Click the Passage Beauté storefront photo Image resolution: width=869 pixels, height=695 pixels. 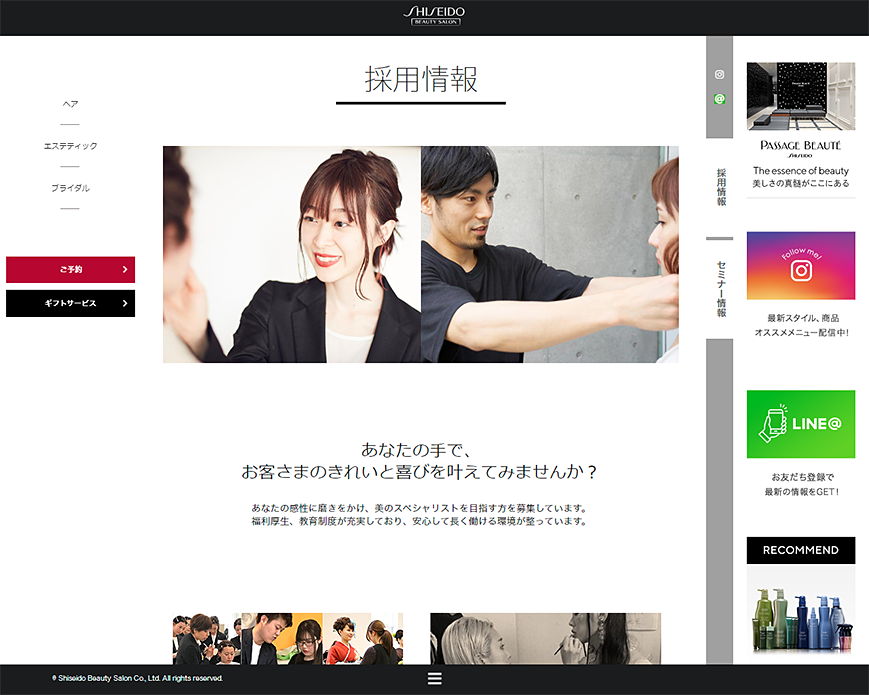(x=800, y=96)
